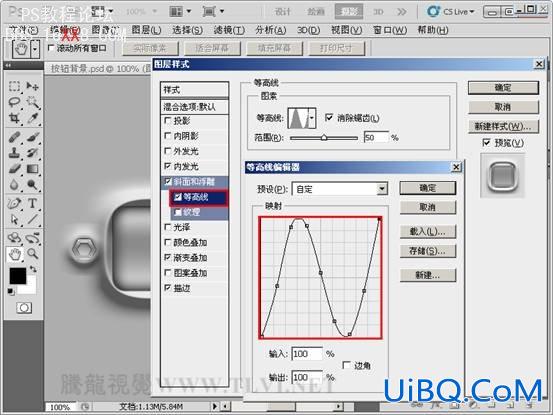Click the 范围 range slider handle
Viewport: 553px width, 415px height.
coord(324,138)
